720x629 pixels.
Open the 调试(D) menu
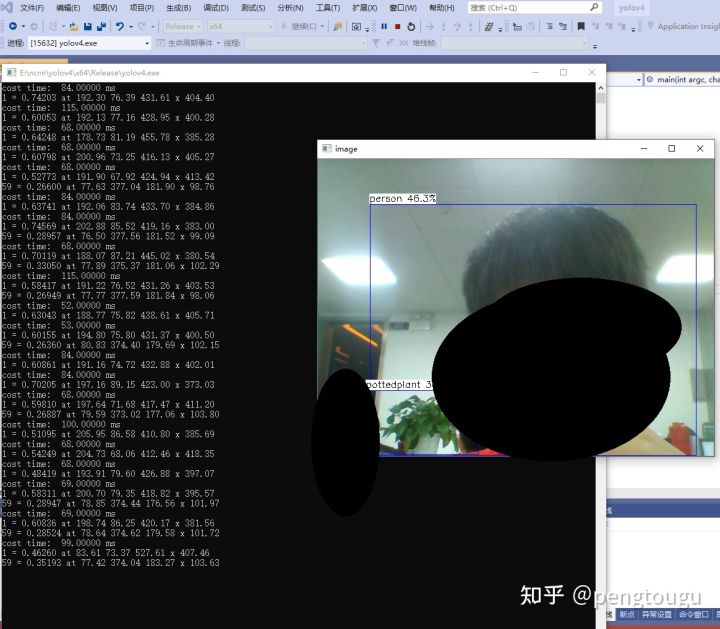tap(215, 8)
